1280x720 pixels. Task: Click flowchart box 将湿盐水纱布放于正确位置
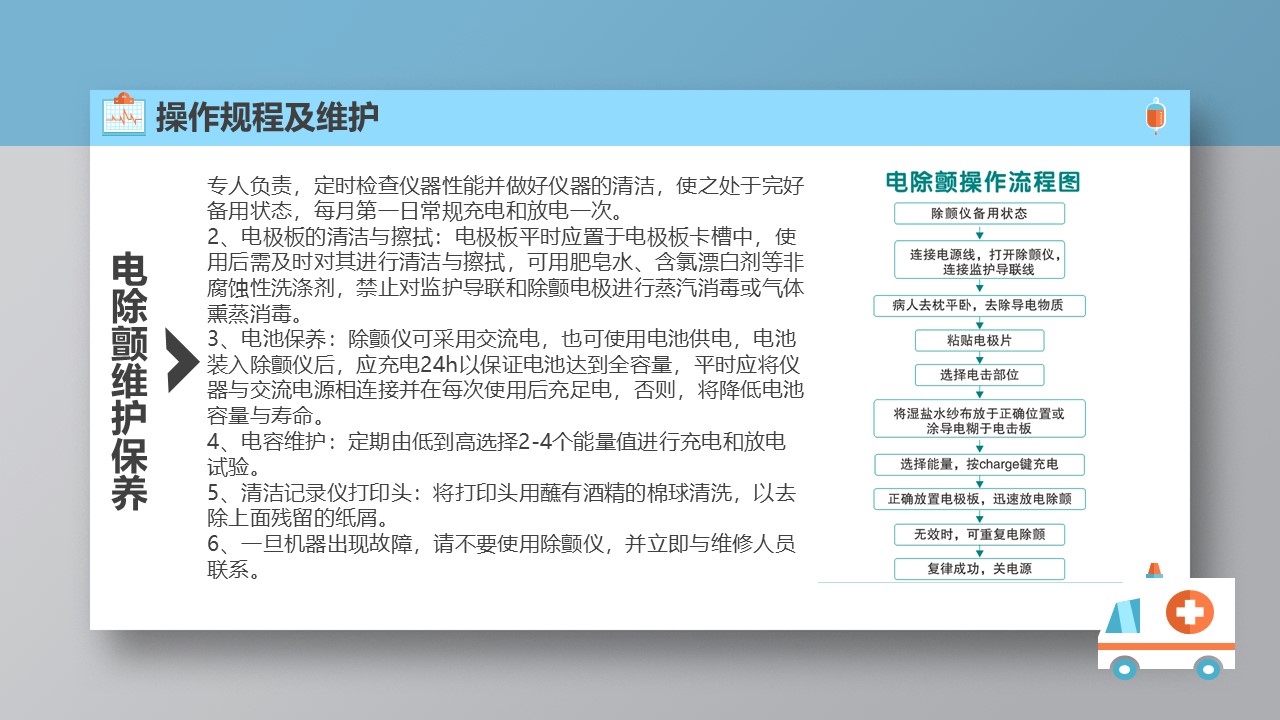[x=979, y=419]
